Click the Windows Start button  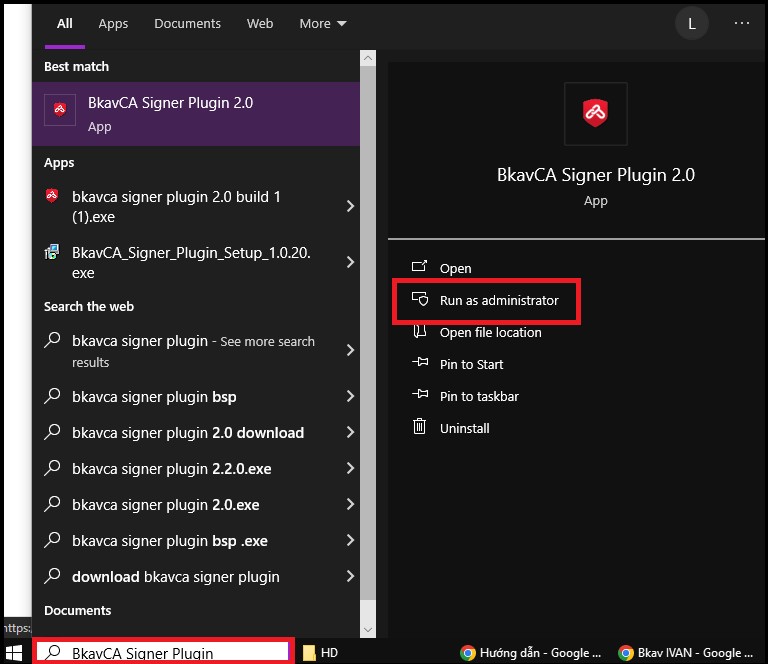click(15, 653)
